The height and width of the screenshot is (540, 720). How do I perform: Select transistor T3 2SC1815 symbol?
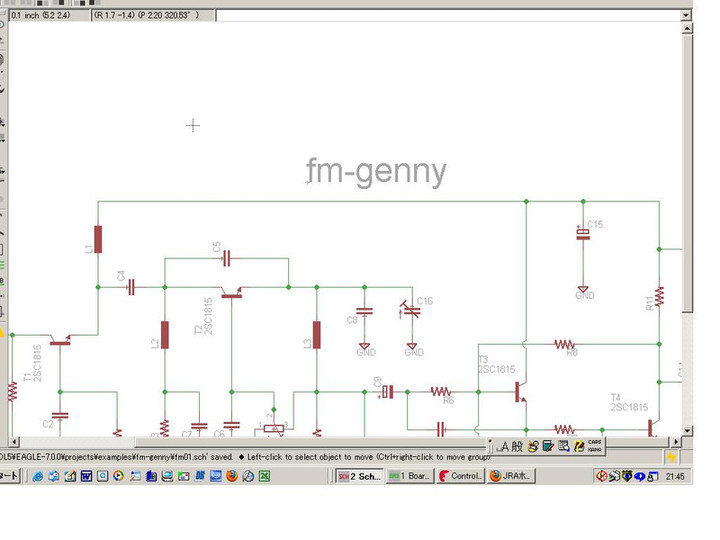519,392
